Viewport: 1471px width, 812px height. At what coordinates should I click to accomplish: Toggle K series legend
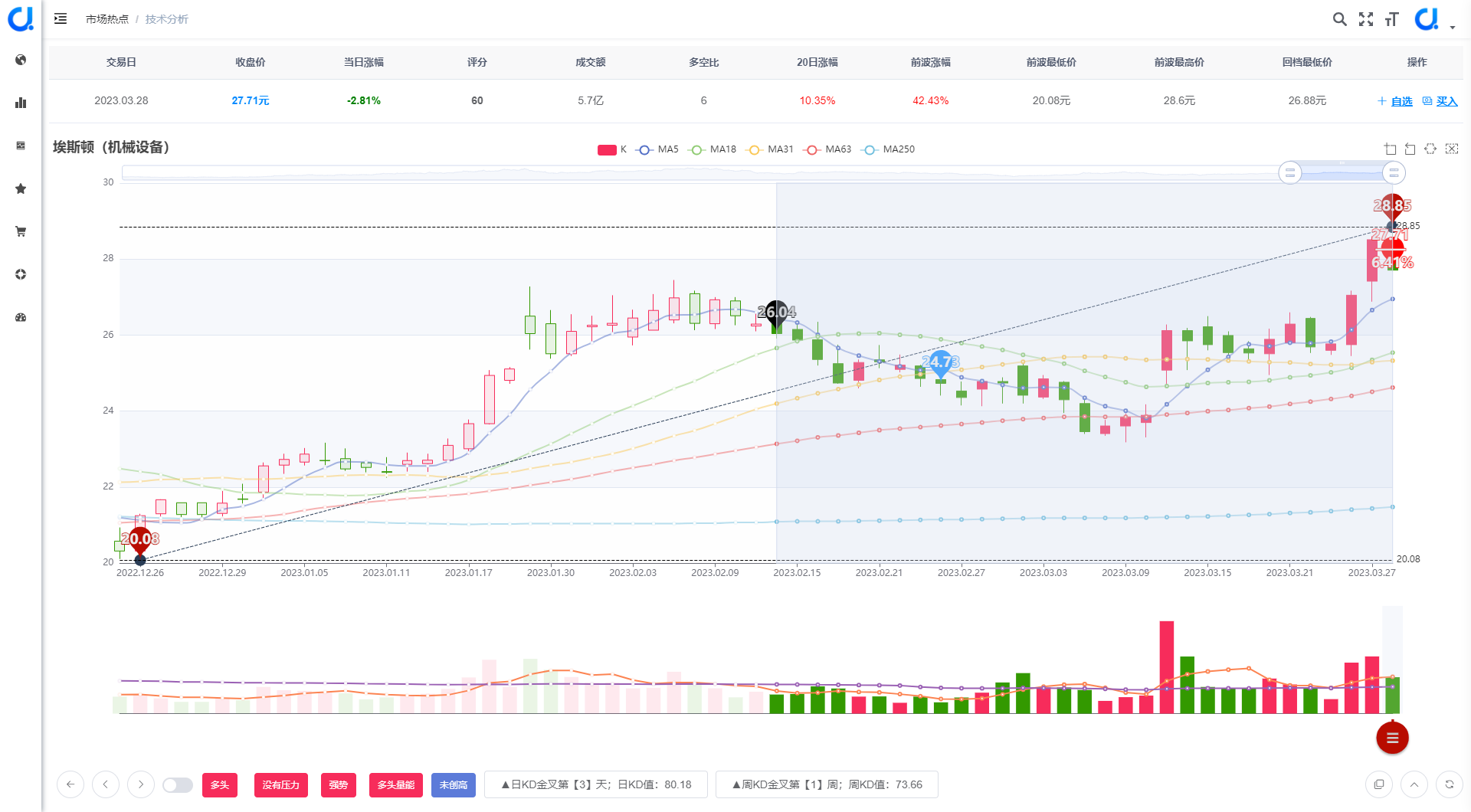pyautogui.click(x=612, y=149)
